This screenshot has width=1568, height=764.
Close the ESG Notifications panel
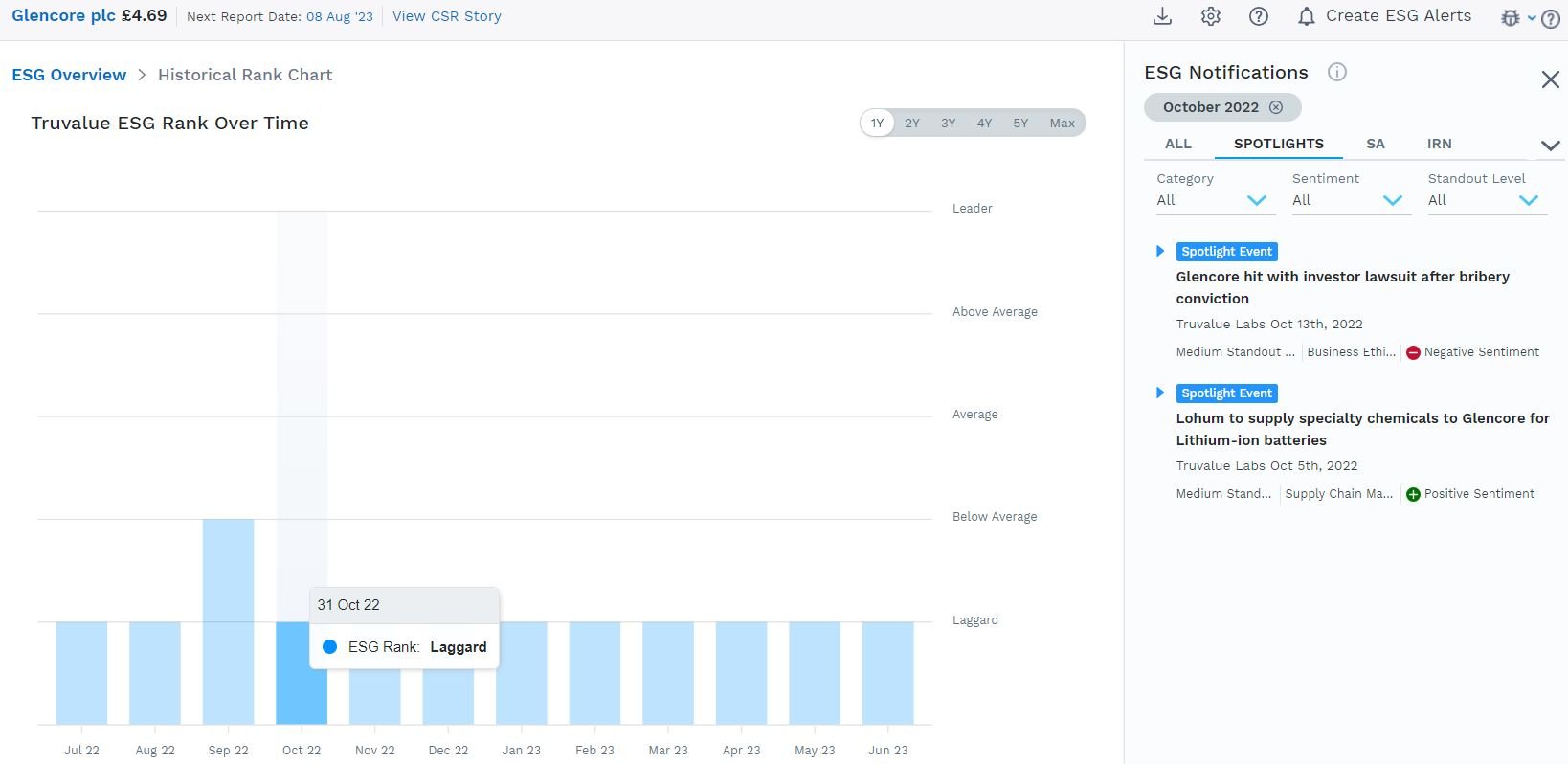(x=1550, y=79)
